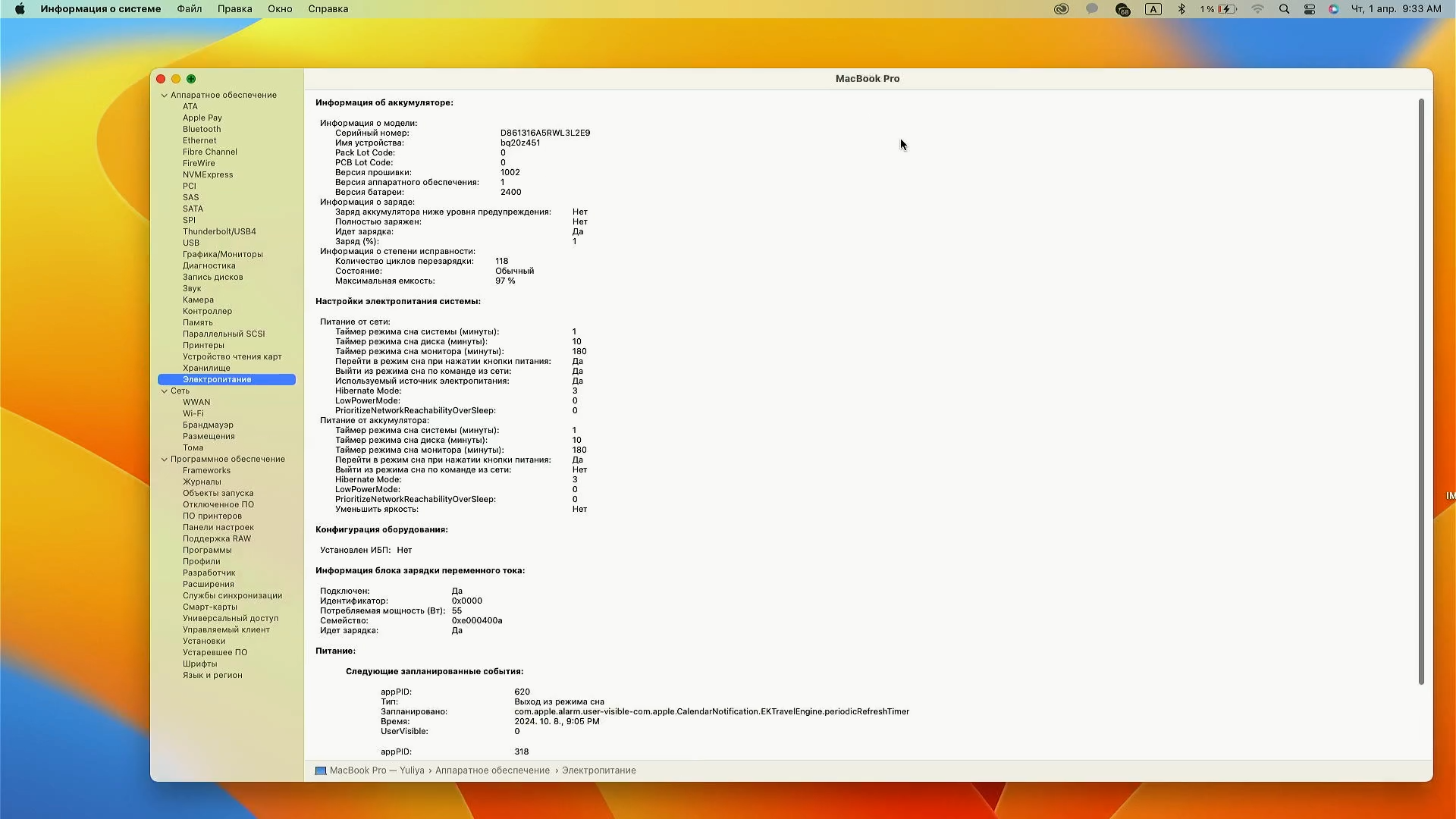The height and width of the screenshot is (819, 1456).
Task: Click the charger family value 0xe000400a
Action: [477, 620]
